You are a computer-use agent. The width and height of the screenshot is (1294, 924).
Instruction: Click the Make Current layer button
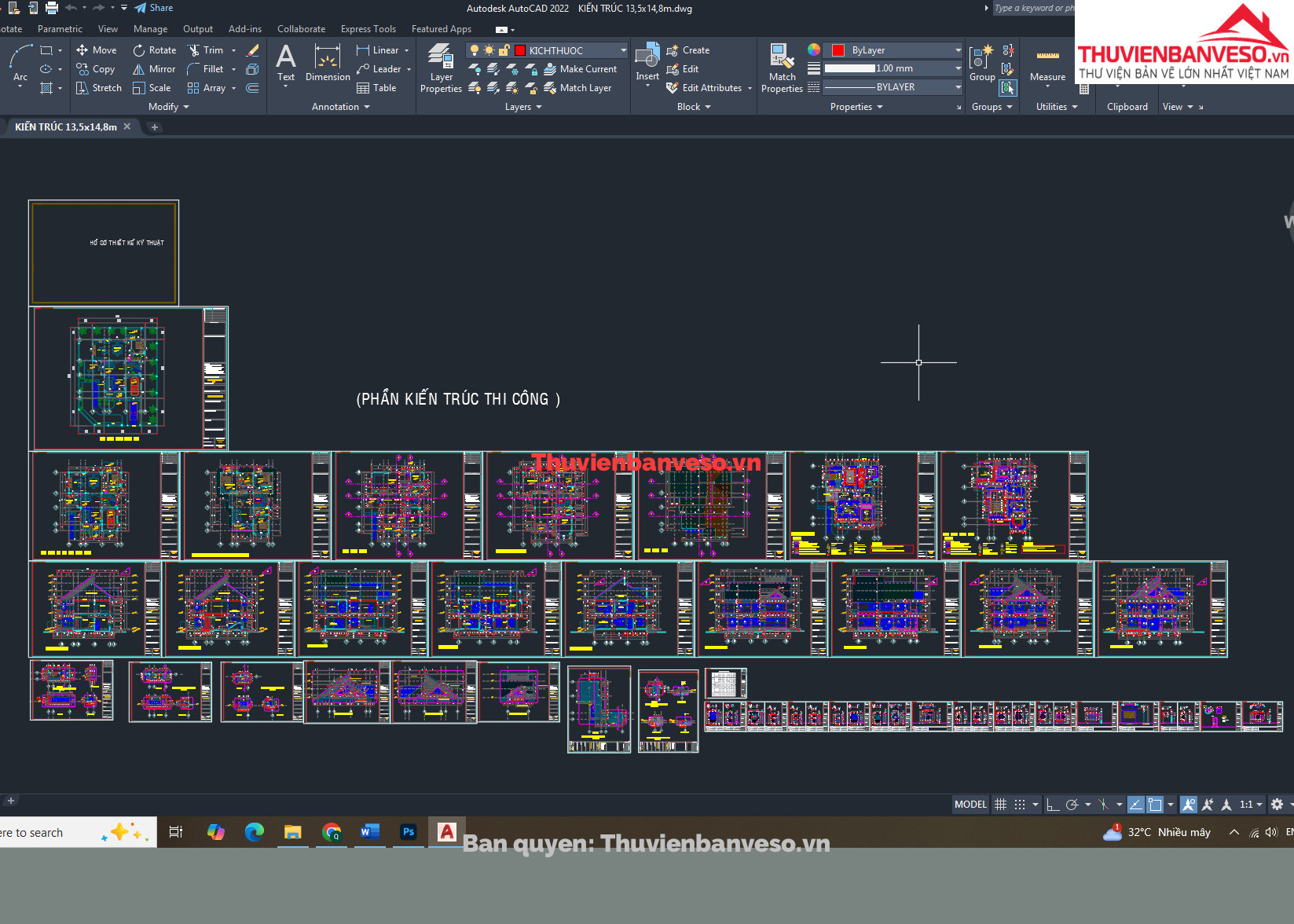tap(581, 69)
